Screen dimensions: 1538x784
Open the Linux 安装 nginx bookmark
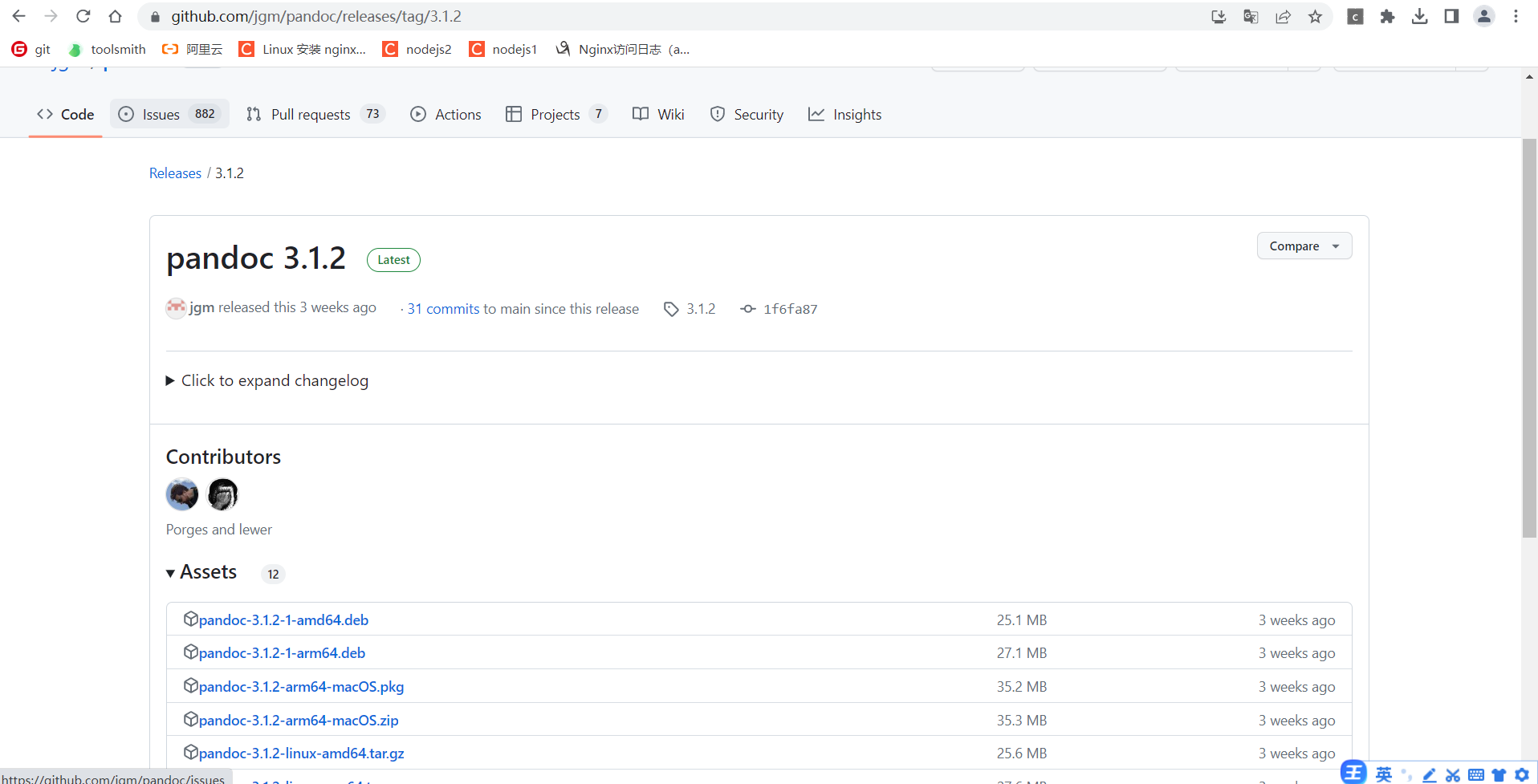[303, 49]
